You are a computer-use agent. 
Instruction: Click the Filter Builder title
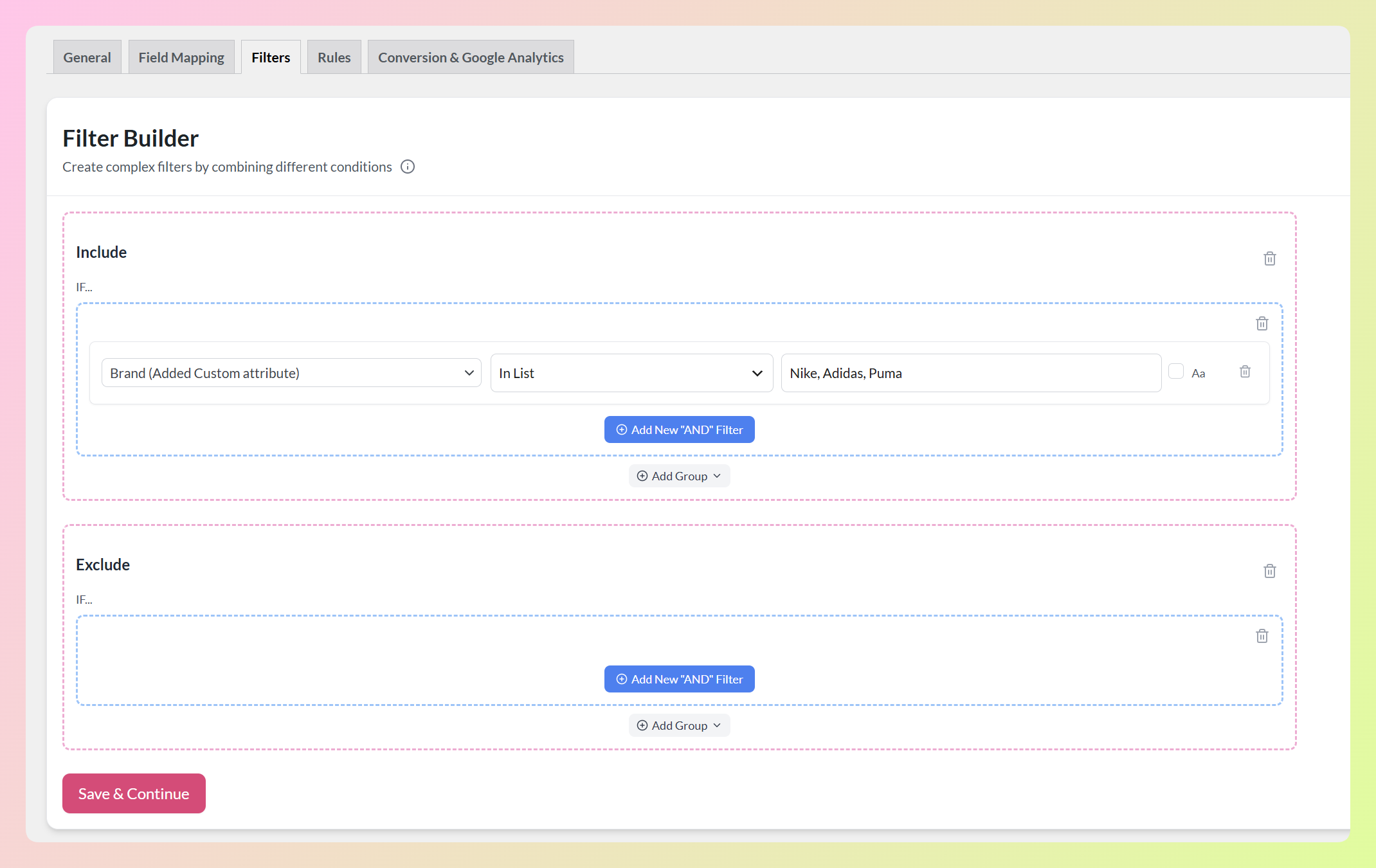[x=131, y=138]
